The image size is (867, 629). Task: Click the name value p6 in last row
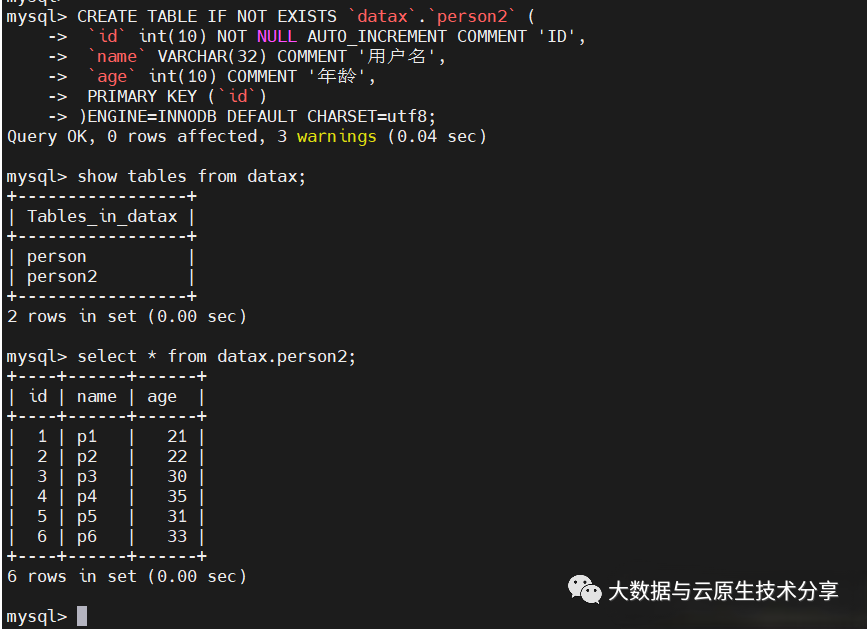point(87,536)
